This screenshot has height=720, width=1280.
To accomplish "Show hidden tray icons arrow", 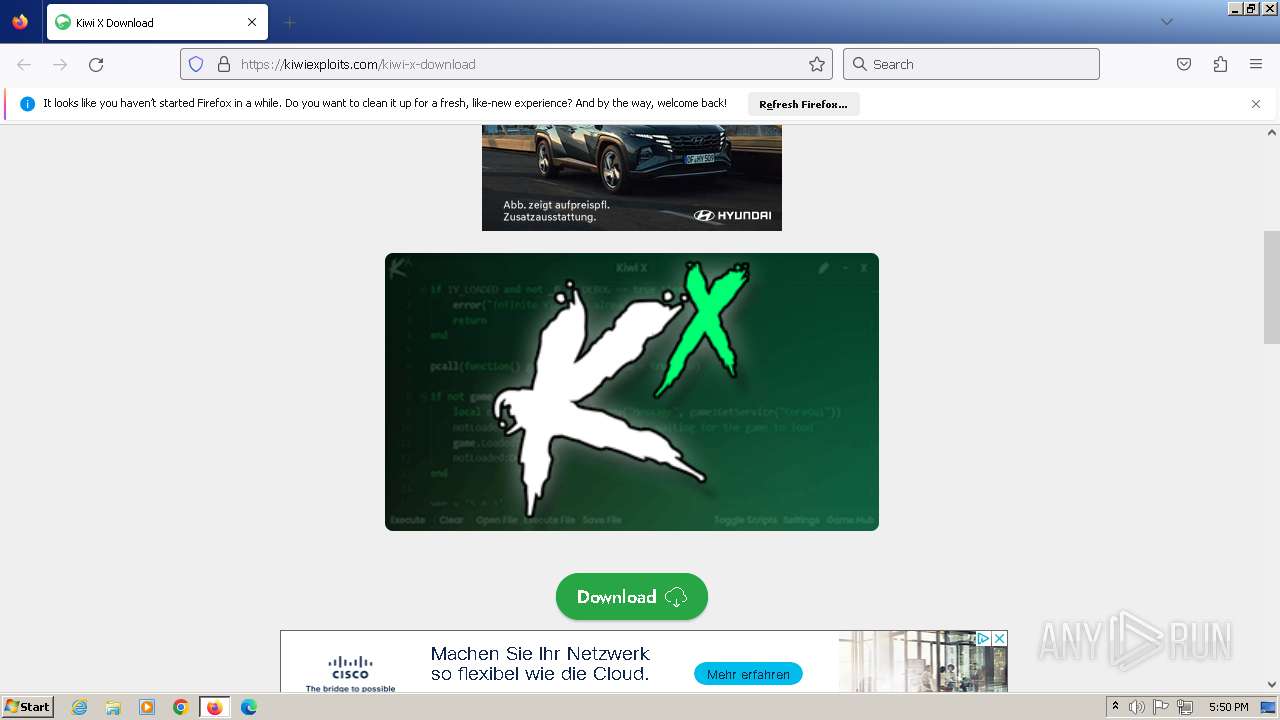I will 1115,707.
